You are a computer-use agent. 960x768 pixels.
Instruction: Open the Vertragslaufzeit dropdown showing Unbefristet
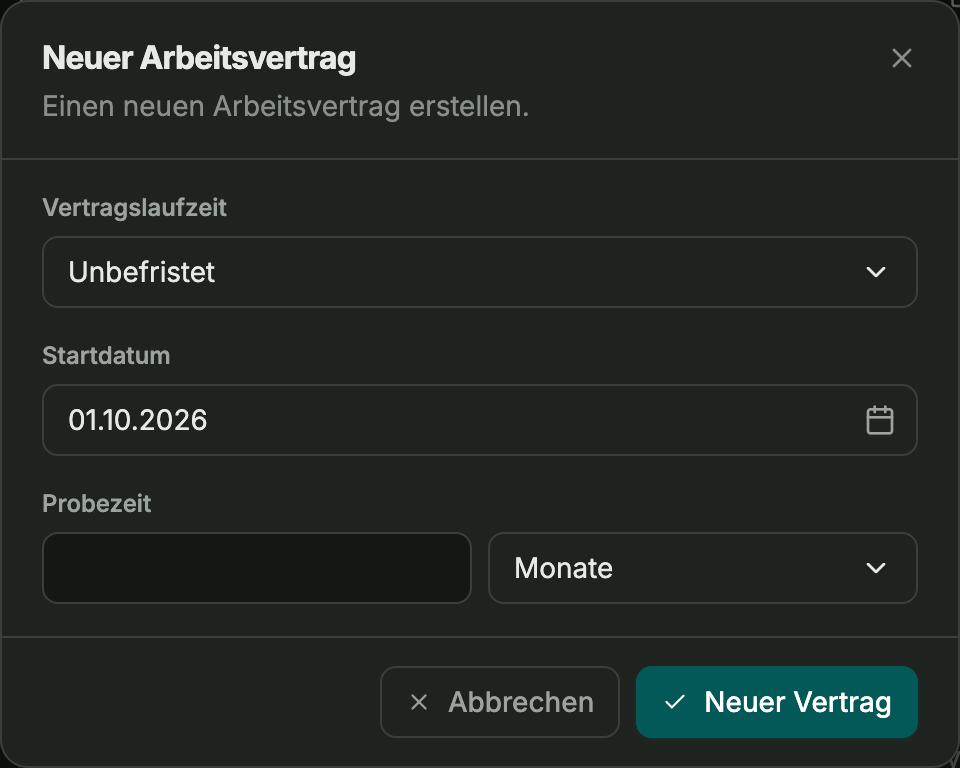479,272
